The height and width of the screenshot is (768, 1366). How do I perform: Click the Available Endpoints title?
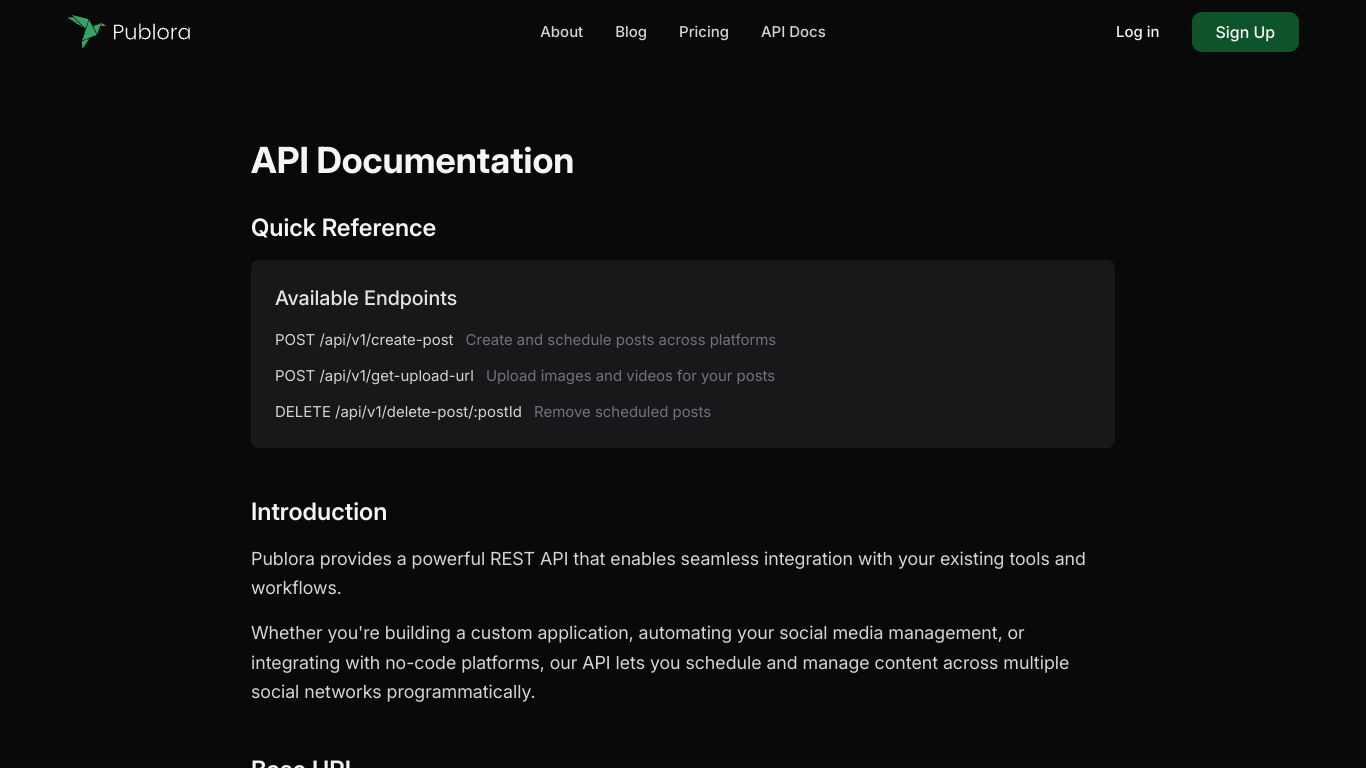pyautogui.click(x=366, y=298)
